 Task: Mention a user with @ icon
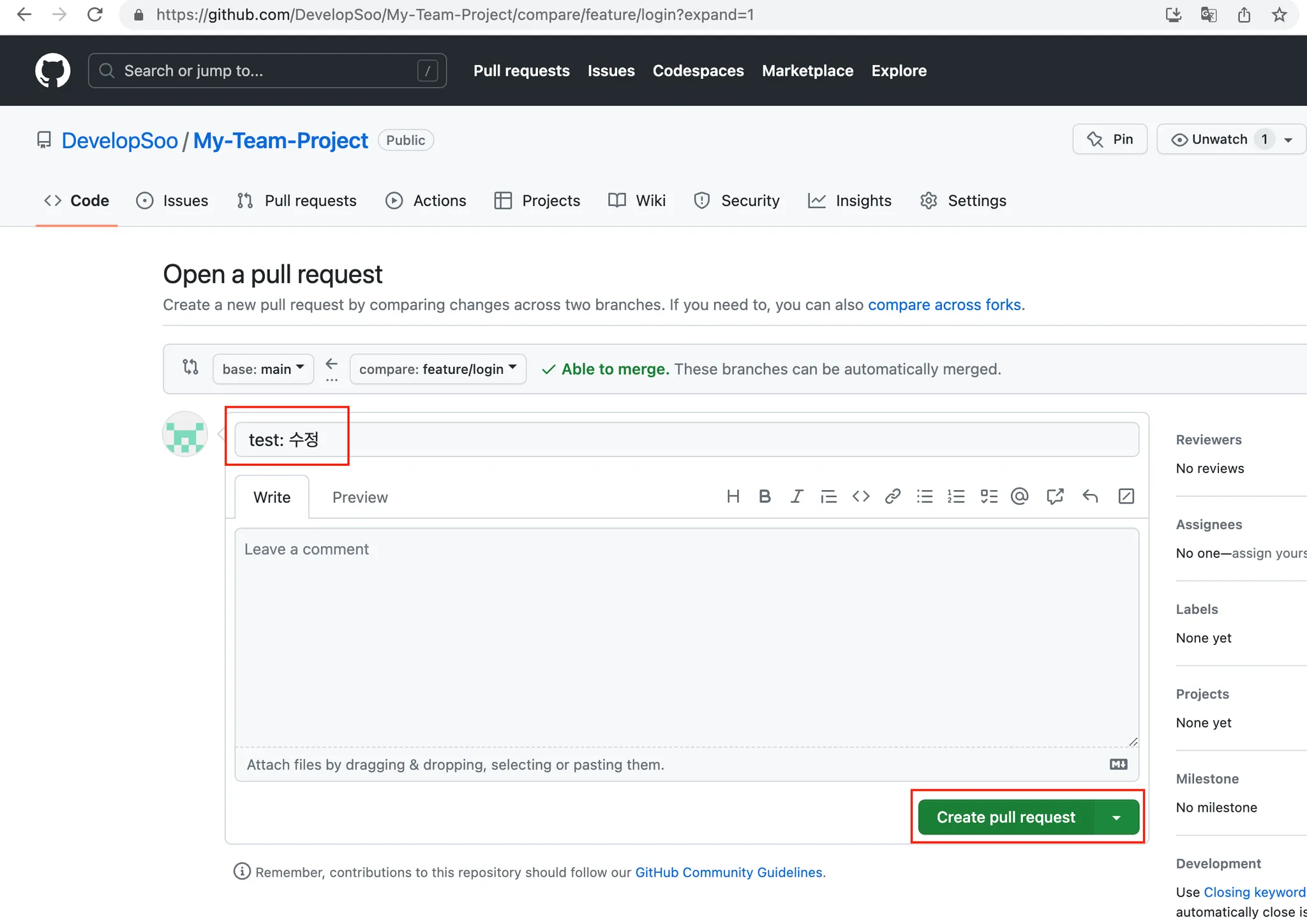point(1020,496)
